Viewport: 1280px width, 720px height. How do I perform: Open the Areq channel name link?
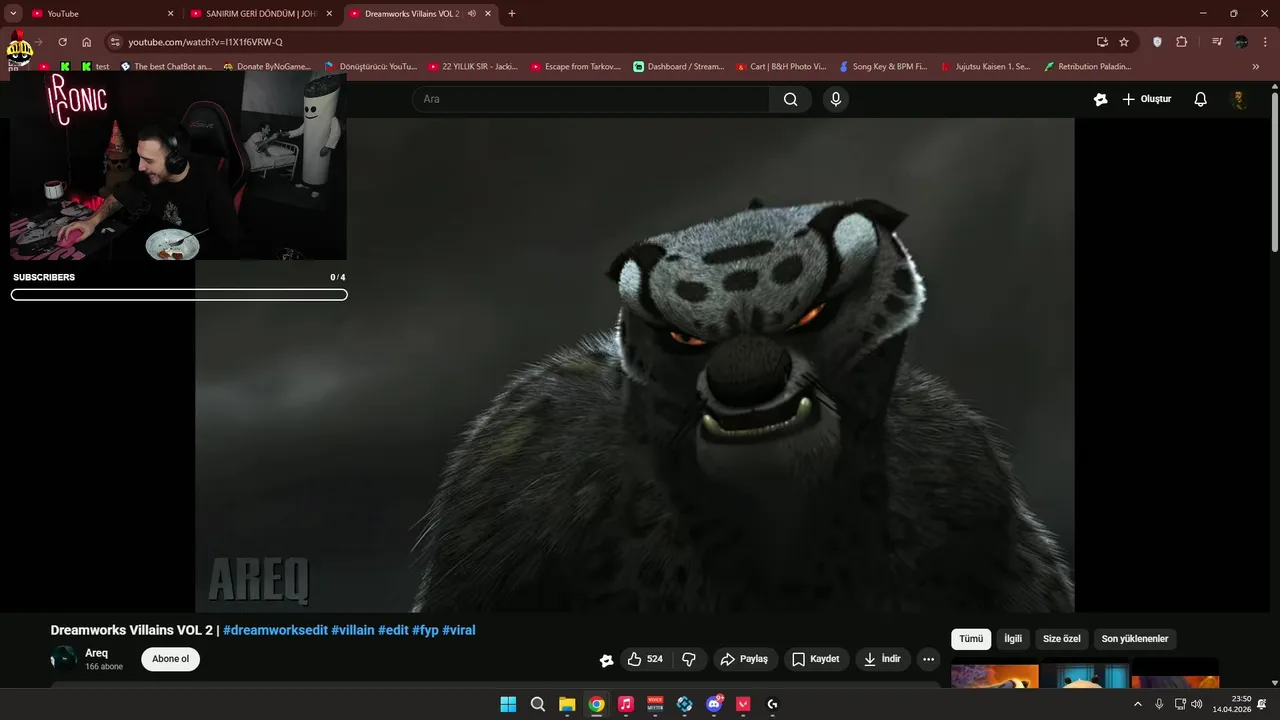[x=96, y=653]
